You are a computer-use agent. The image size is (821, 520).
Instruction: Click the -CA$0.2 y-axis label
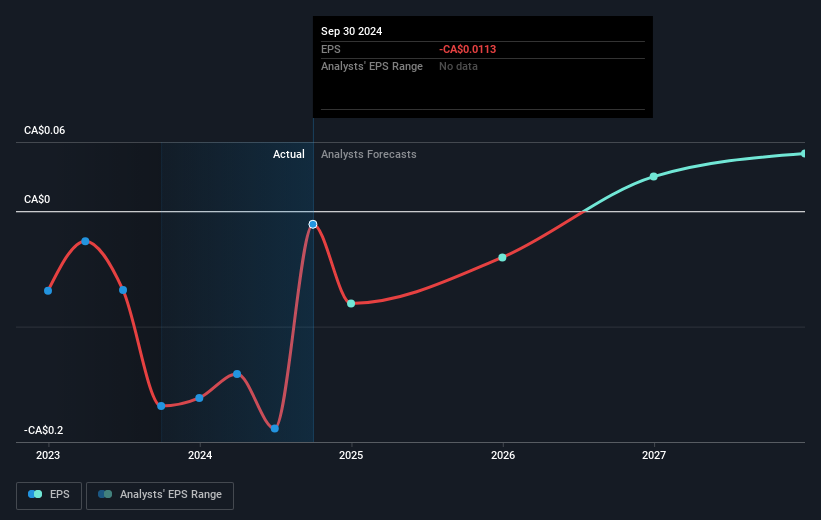(43, 430)
